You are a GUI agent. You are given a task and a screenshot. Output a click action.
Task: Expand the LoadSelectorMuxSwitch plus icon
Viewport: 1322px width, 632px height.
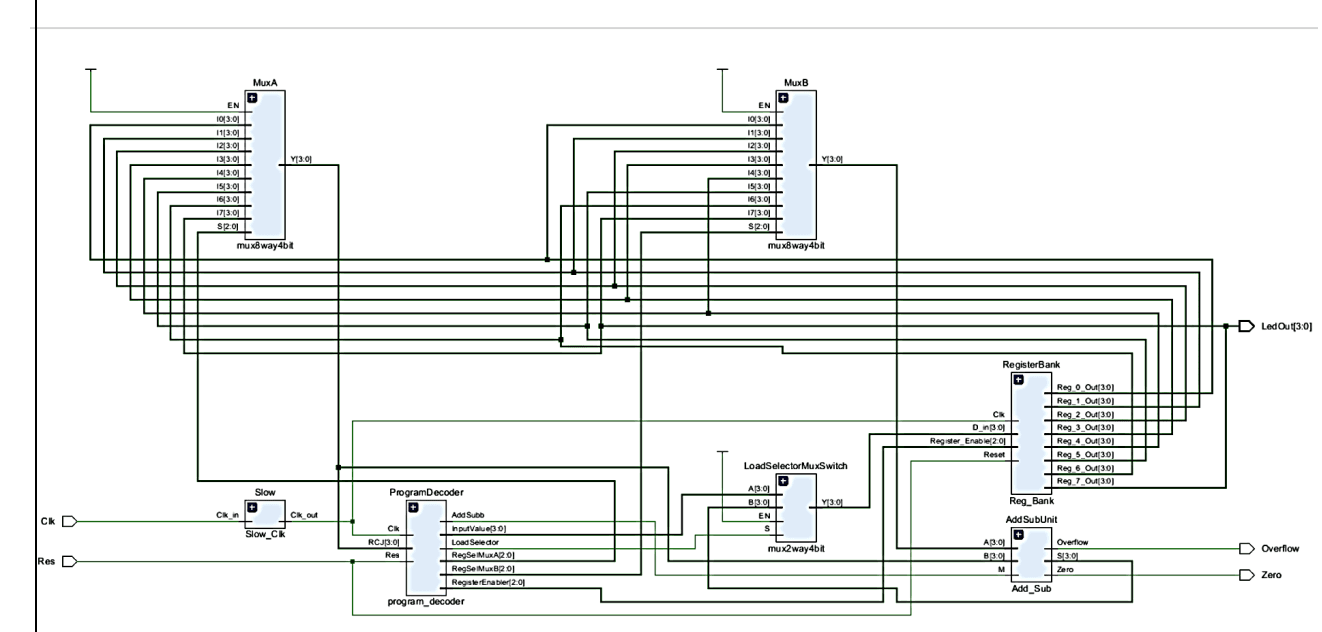pyautogui.click(x=784, y=482)
